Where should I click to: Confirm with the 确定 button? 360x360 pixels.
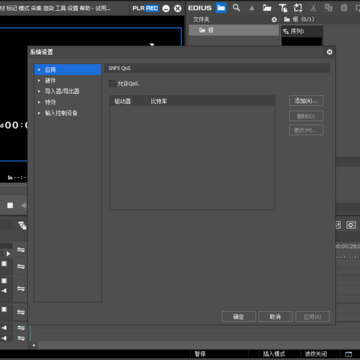click(239, 317)
